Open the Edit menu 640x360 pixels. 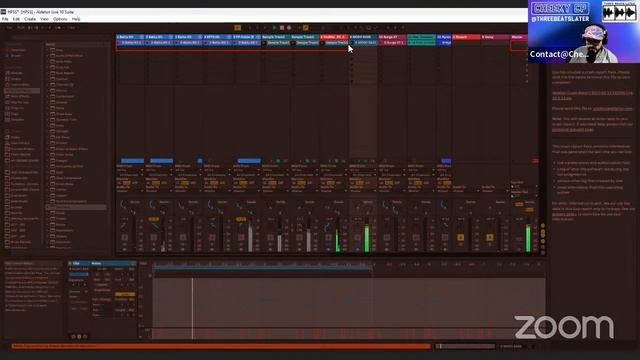pos(16,19)
